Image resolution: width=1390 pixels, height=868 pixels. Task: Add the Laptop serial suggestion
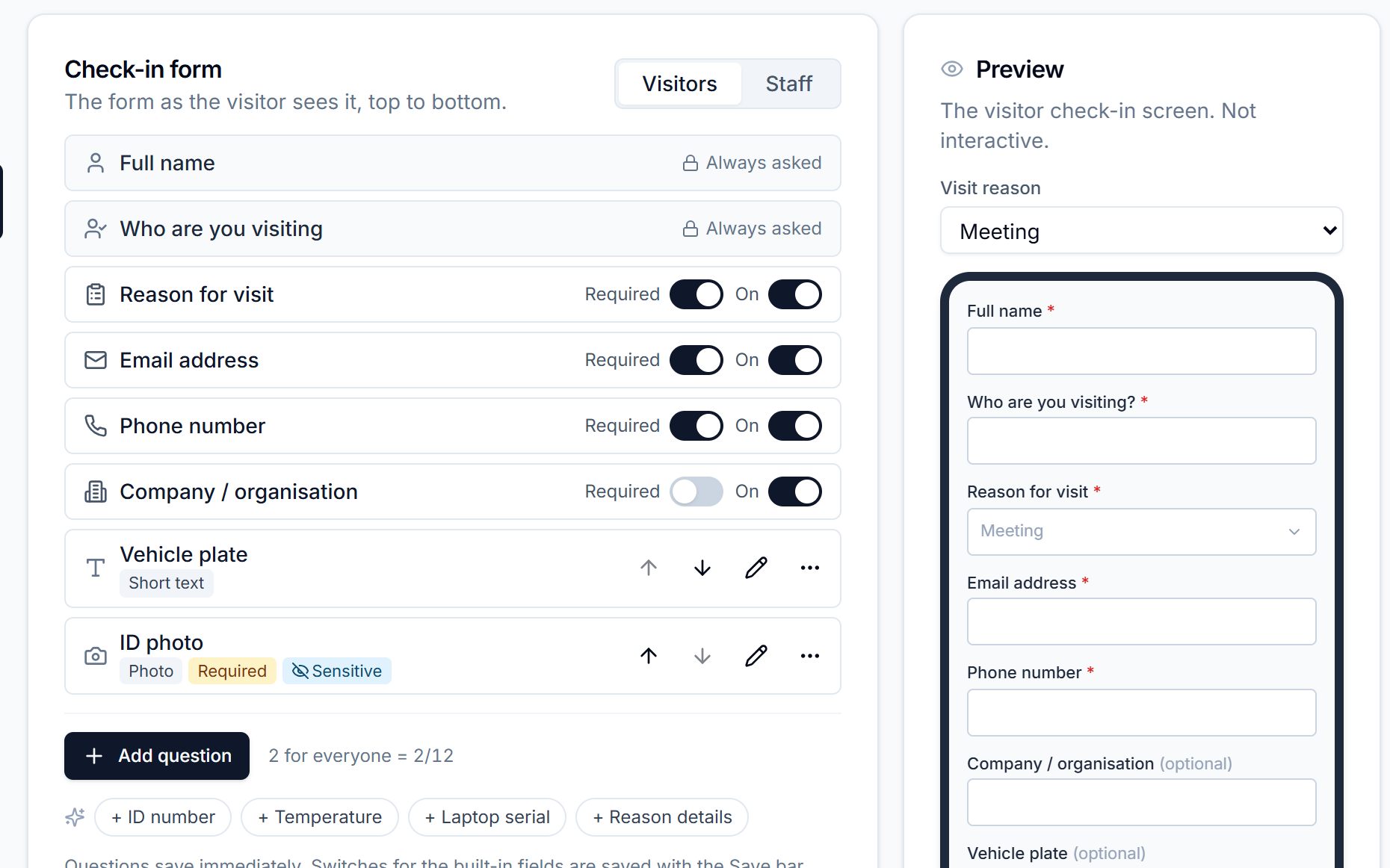487,817
